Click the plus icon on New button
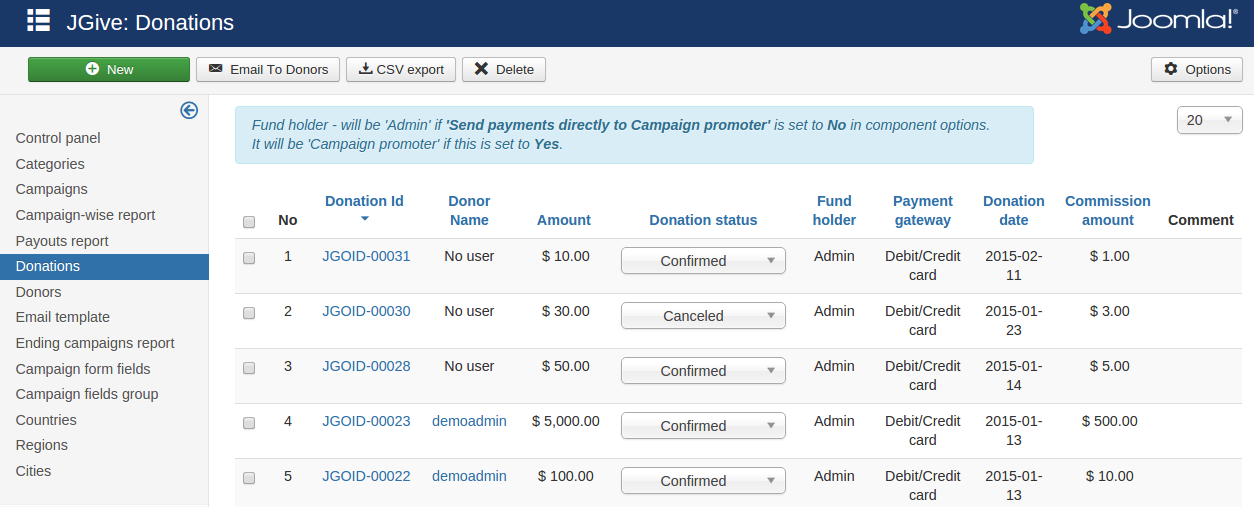This screenshot has height=507, width=1254. click(93, 69)
